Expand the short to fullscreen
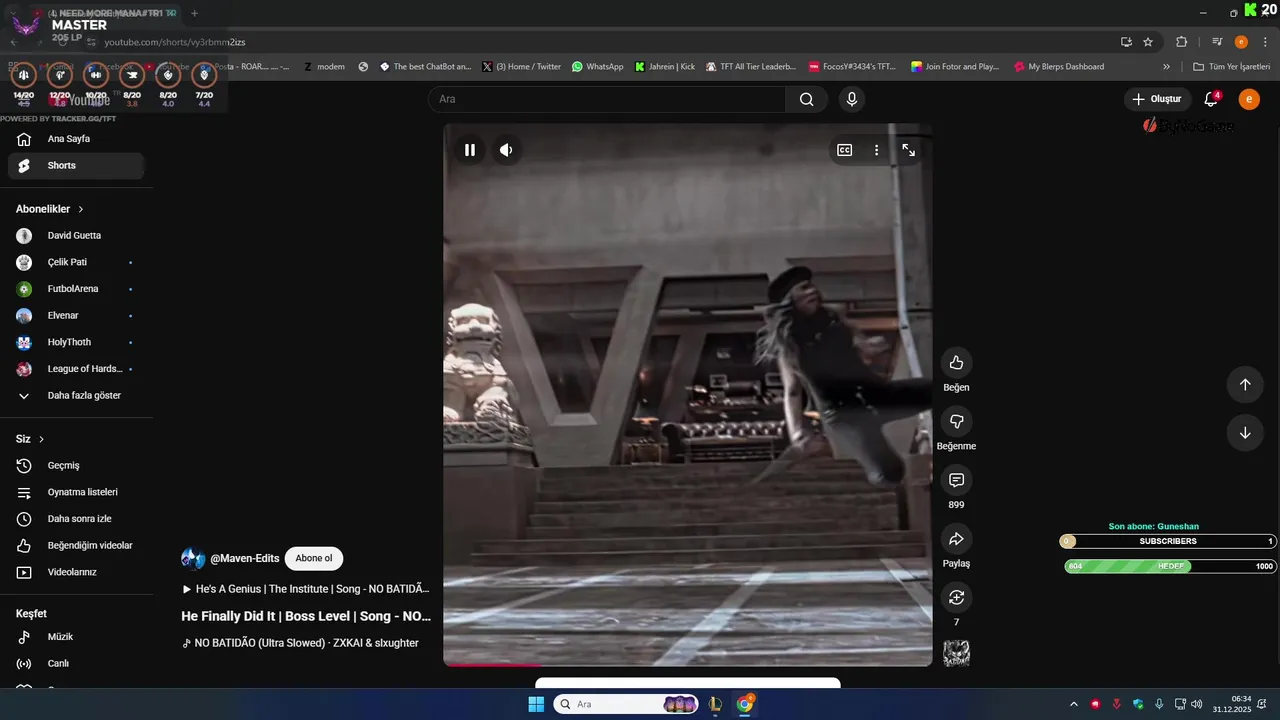Screen dimensions: 1280x720 (x=909, y=150)
